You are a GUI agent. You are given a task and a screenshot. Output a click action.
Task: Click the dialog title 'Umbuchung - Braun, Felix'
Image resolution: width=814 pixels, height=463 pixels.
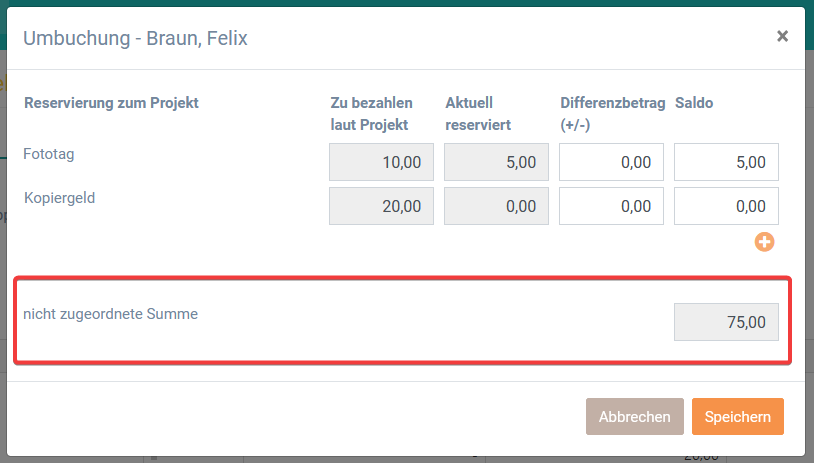pos(135,39)
